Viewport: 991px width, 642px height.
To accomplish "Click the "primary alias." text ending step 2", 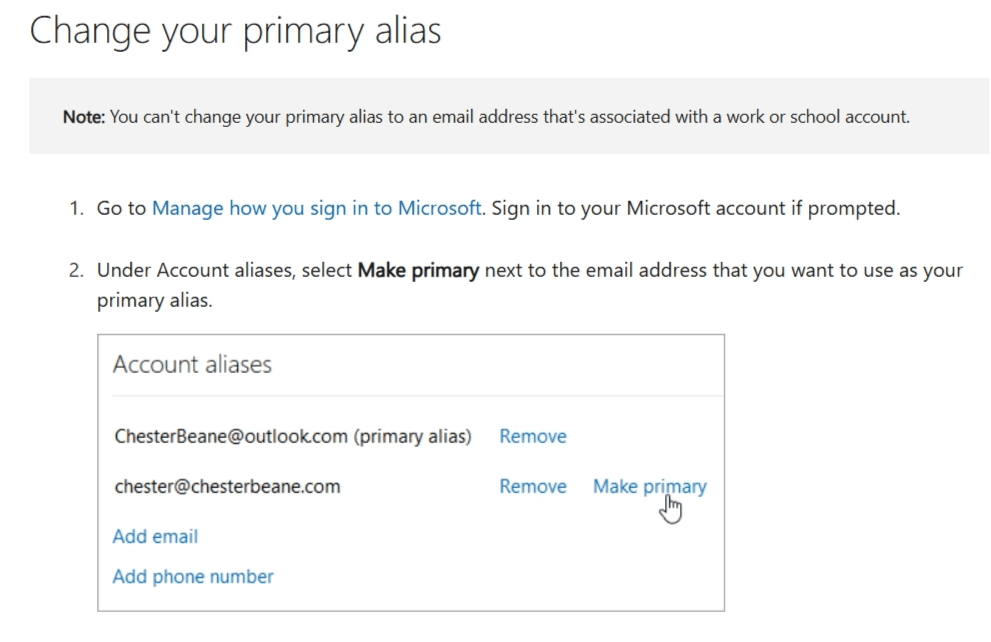I will coord(154,300).
